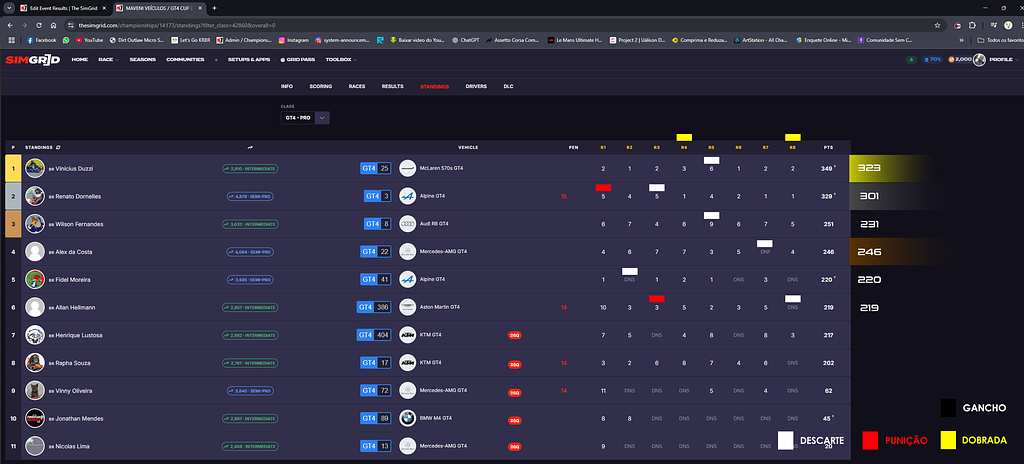Screen dimensions: 1024x464
Task: Open the SETUPS & APPS navigation item
Action: click(x=249, y=59)
